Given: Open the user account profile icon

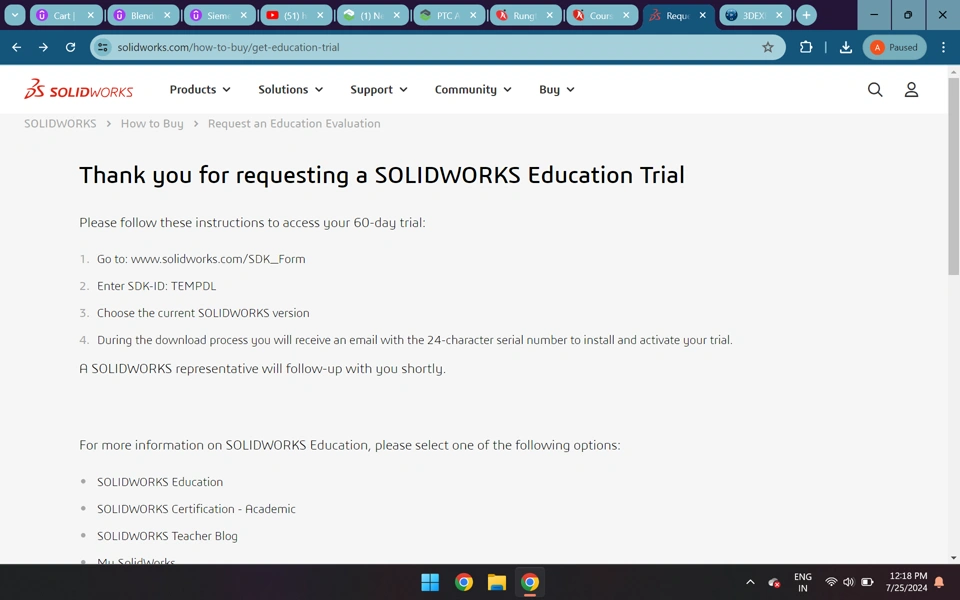Looking at the screenshot, I should click(x=911, y=89).
